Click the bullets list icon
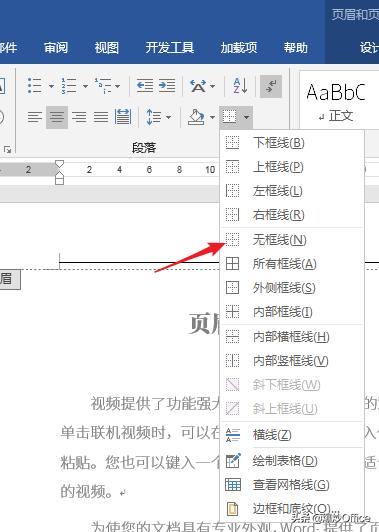The image size is (379, 532). click(35, 86)
